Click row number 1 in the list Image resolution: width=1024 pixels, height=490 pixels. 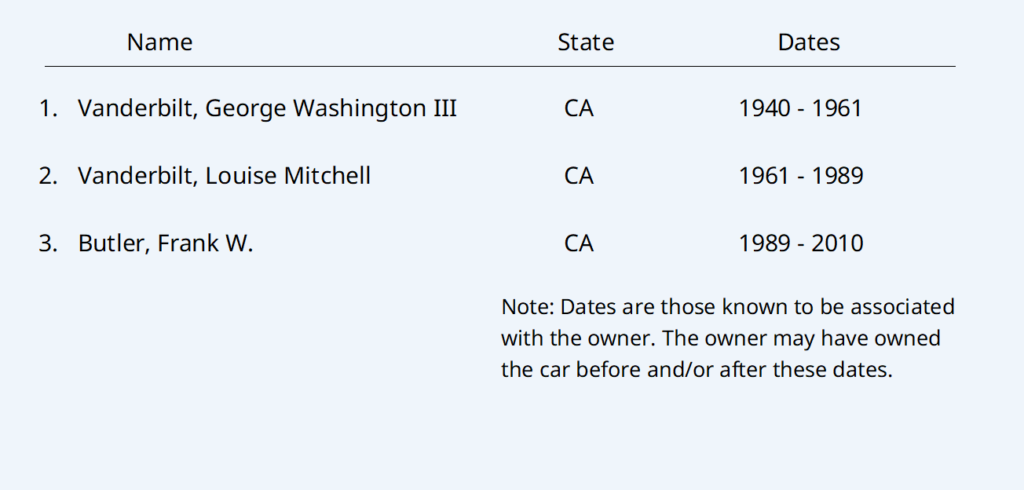pyautogui.click(x=48, y=108)
